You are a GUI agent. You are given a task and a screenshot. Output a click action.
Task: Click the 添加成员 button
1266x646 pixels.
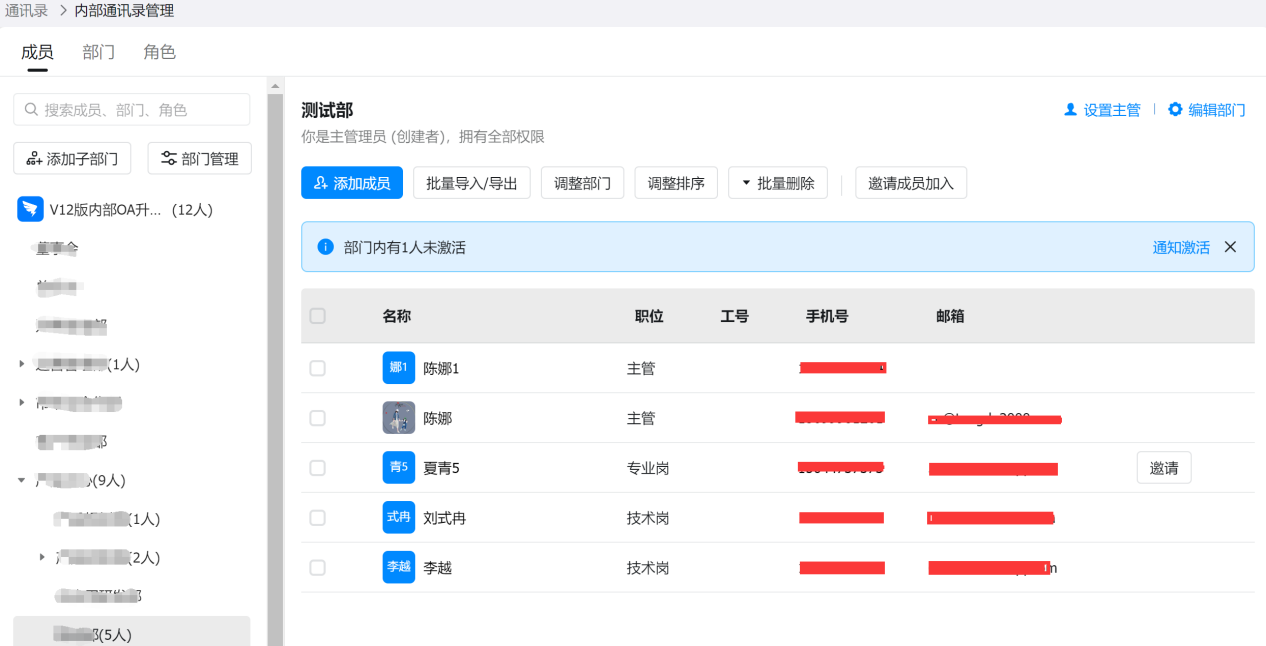tap(351, 183)
